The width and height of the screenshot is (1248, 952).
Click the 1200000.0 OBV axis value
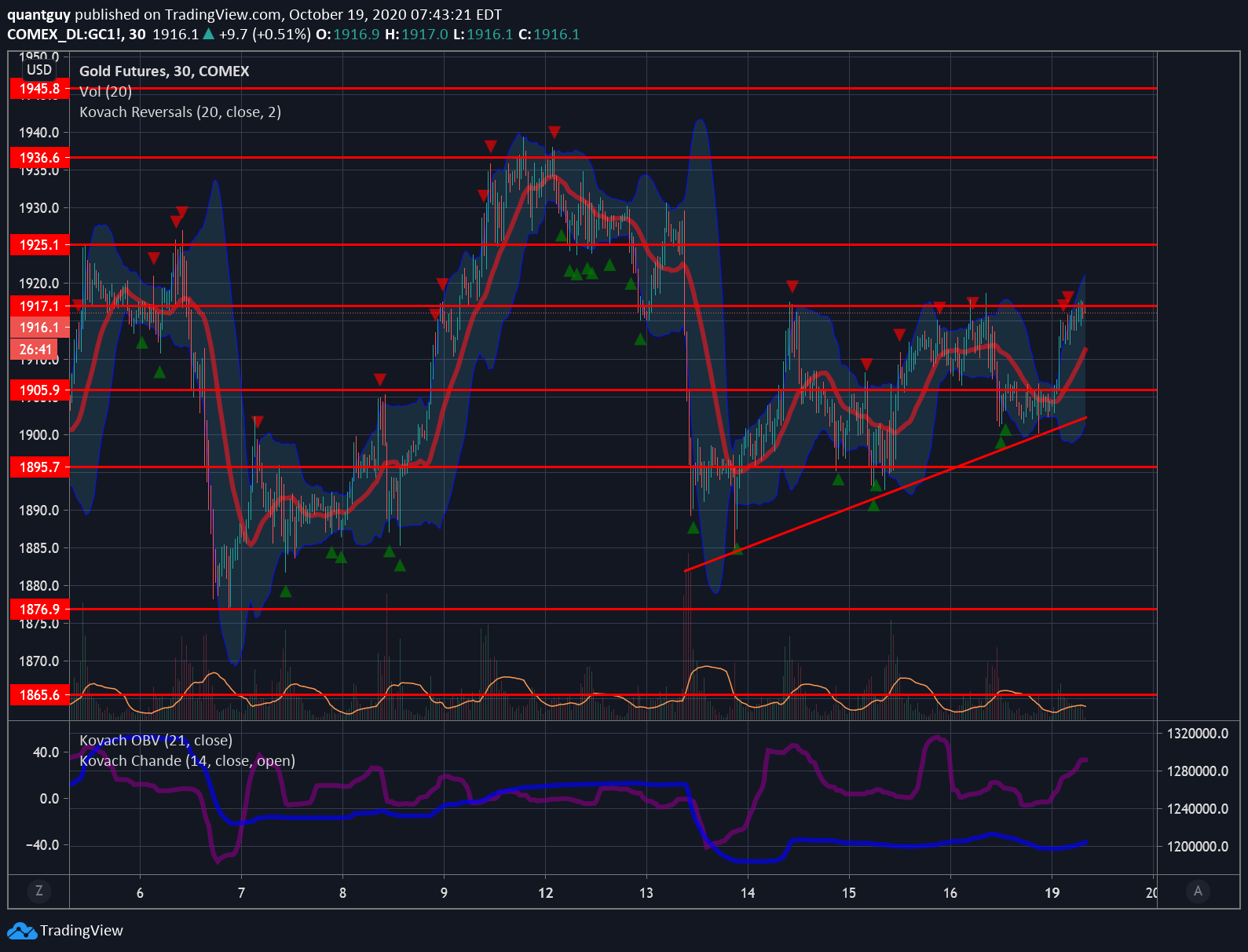1198,847
